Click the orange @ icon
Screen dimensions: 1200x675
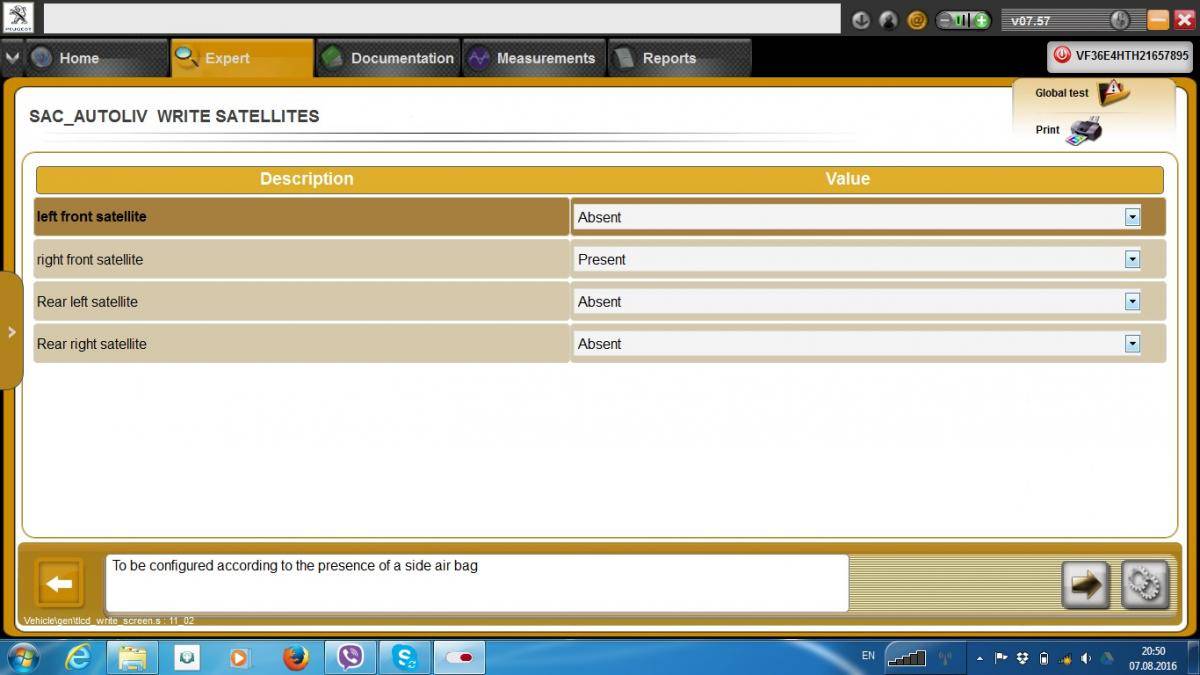(916, 20)
